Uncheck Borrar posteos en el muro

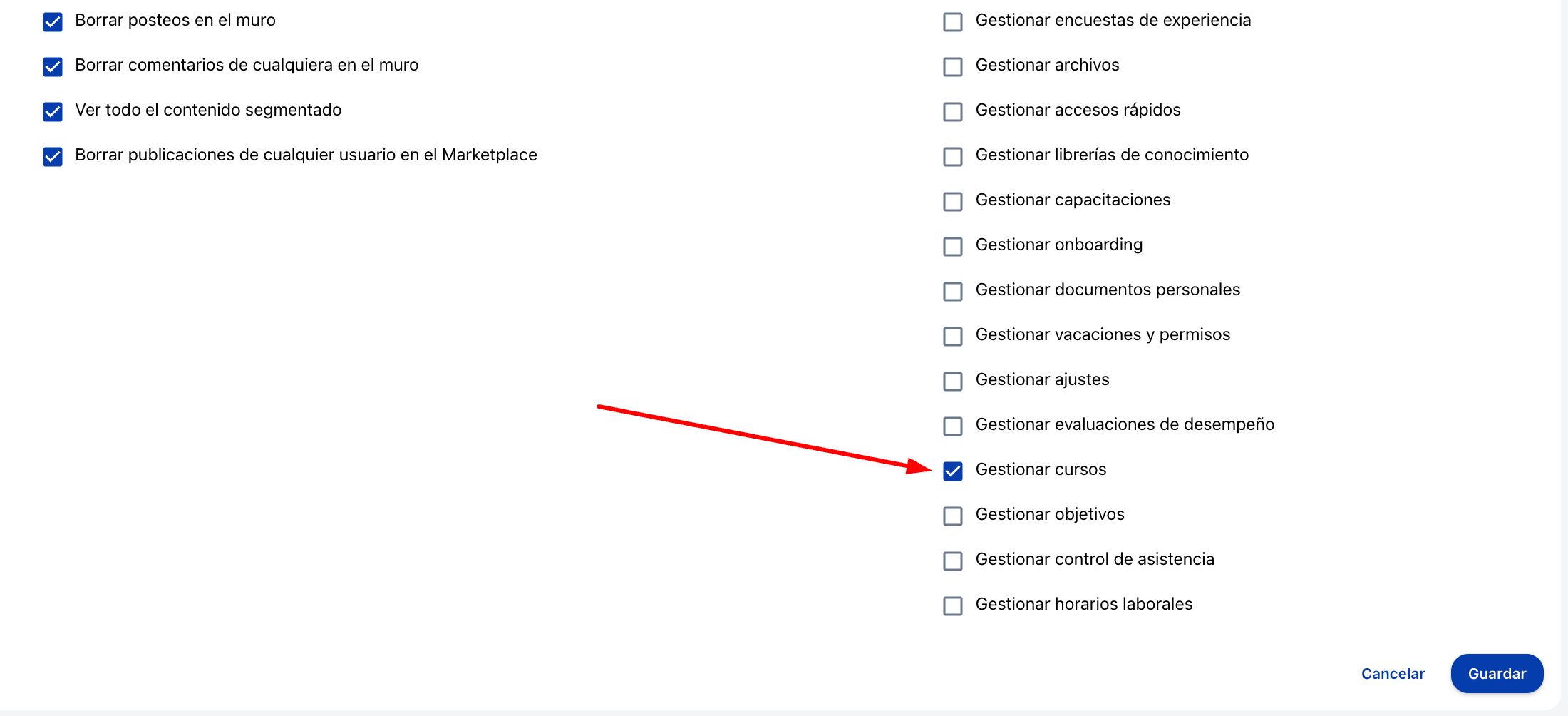[x=53, y=22]
